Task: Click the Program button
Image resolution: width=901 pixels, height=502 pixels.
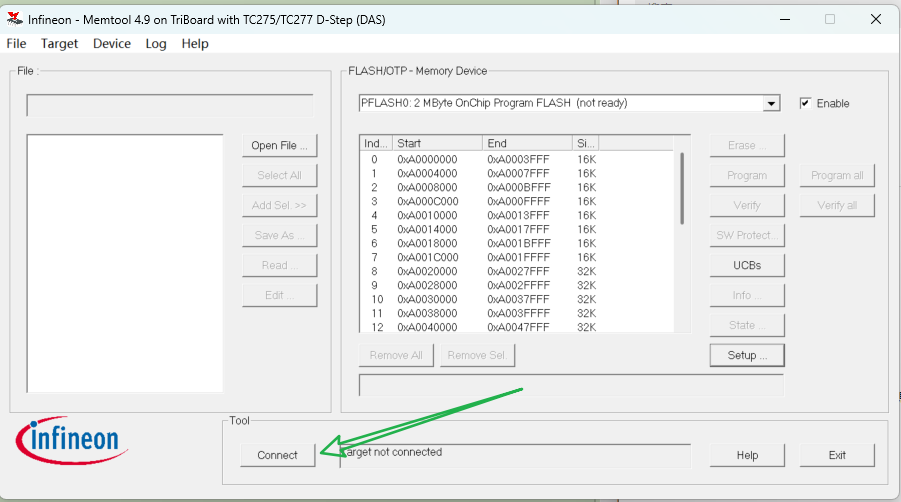Action: click(747, 175)
